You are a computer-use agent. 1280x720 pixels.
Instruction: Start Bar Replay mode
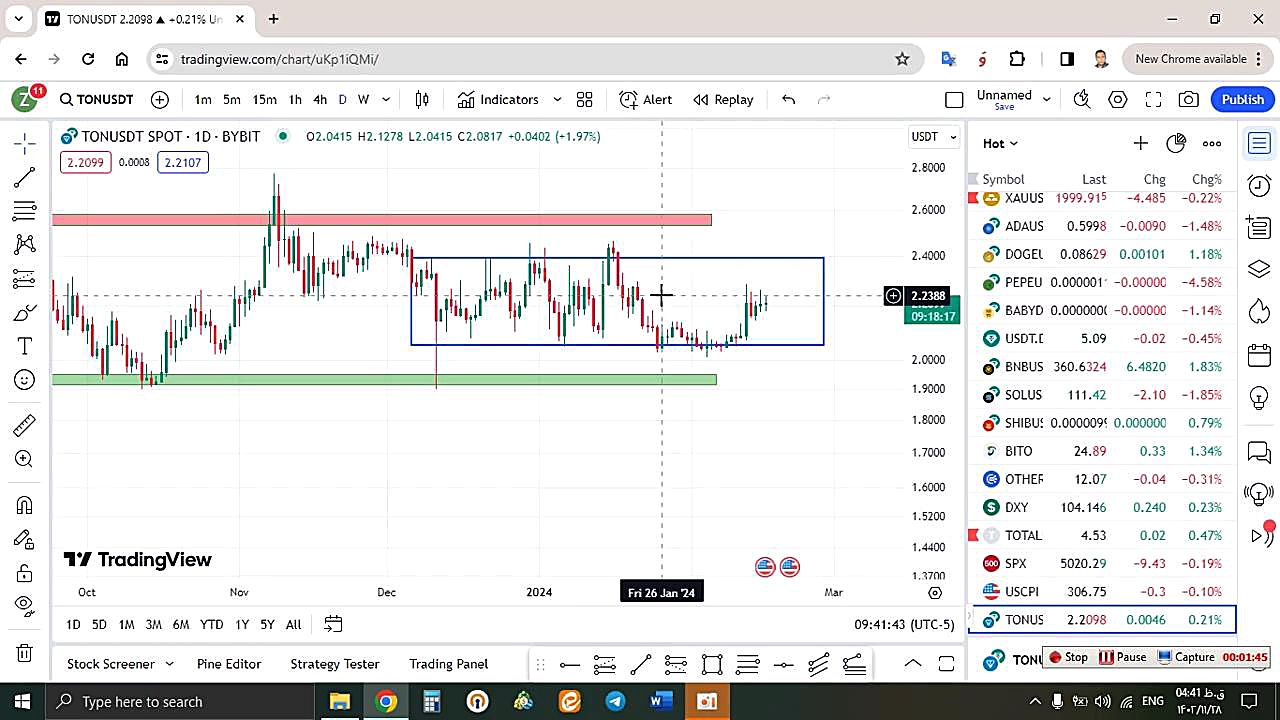(723, 99)
